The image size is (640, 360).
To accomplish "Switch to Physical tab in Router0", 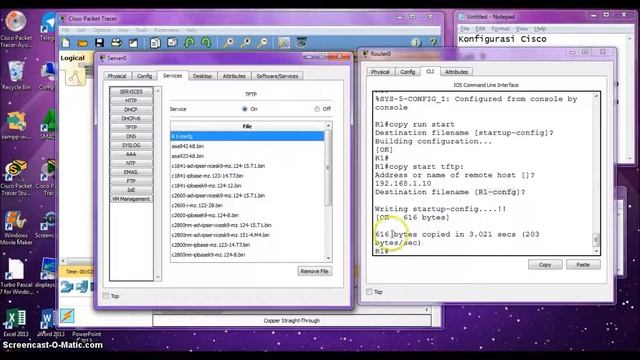I will (380, 72).
